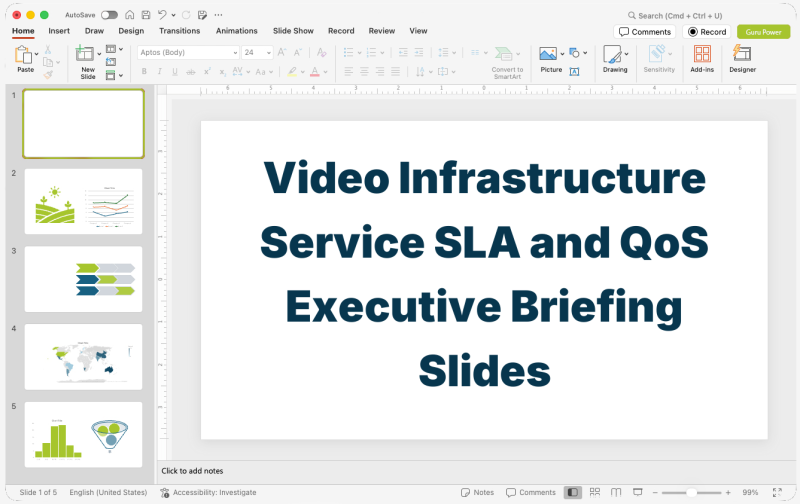Expand the Undo history arrow
Viewport: 800px width, 504px height.
[173, 15]
